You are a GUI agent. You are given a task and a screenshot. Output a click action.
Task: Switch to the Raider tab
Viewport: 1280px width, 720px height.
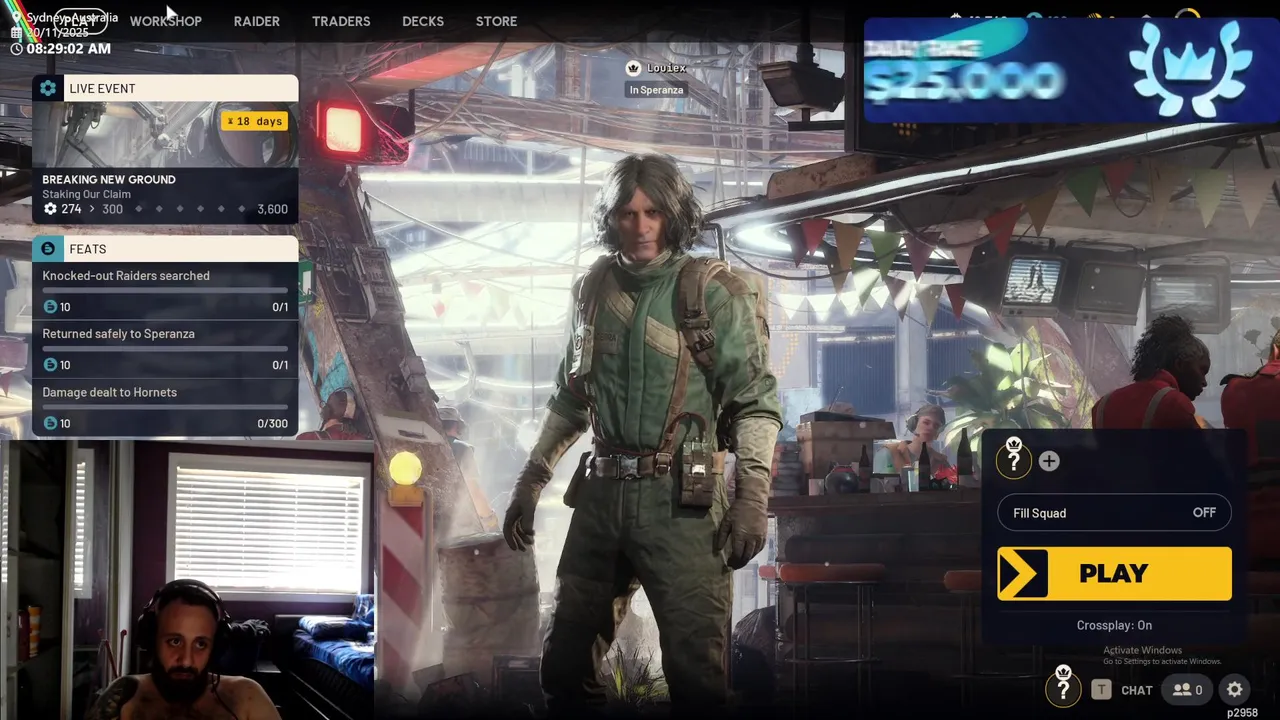[x=256, y=21]
